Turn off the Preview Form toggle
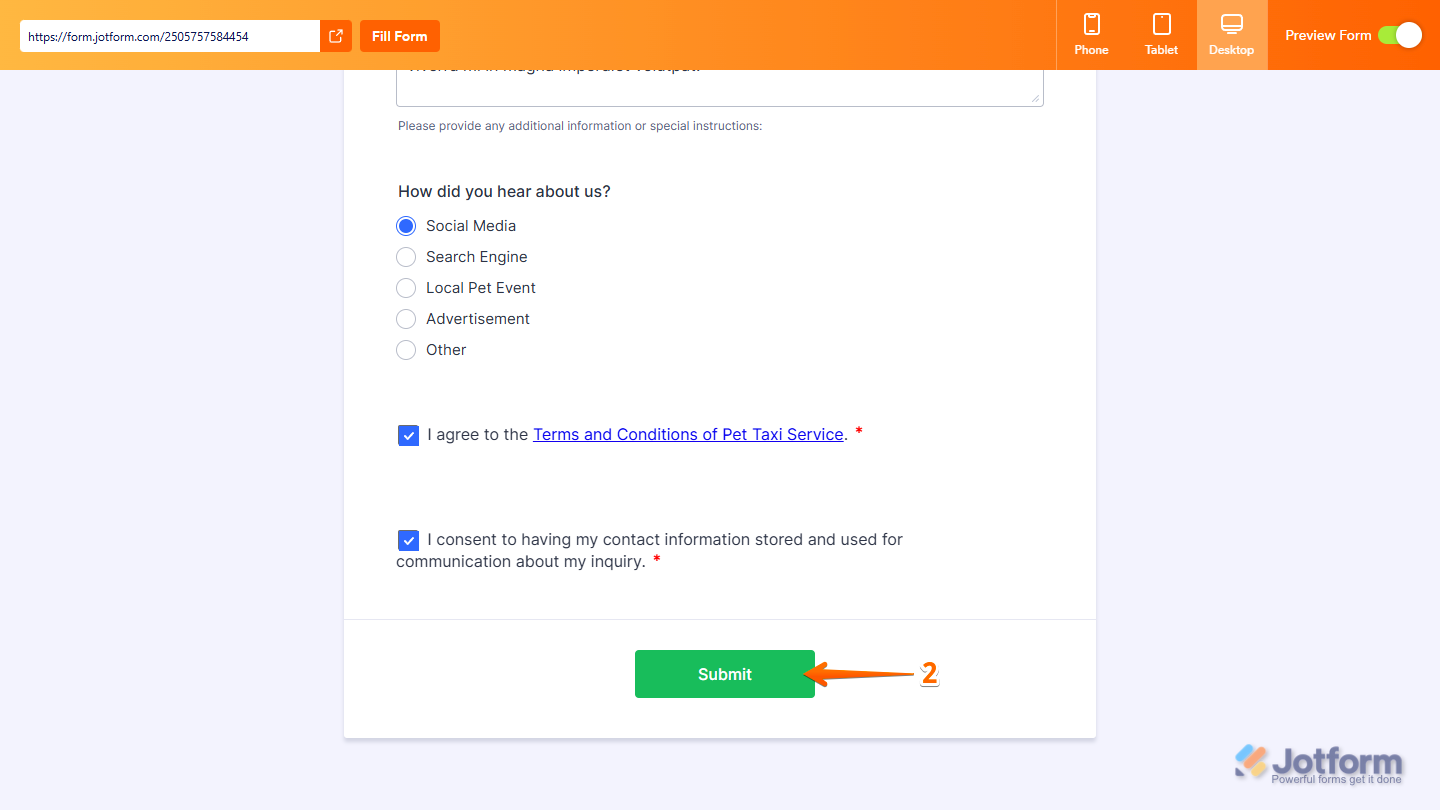1440x810 pixels. click(x=1399, y=35)
